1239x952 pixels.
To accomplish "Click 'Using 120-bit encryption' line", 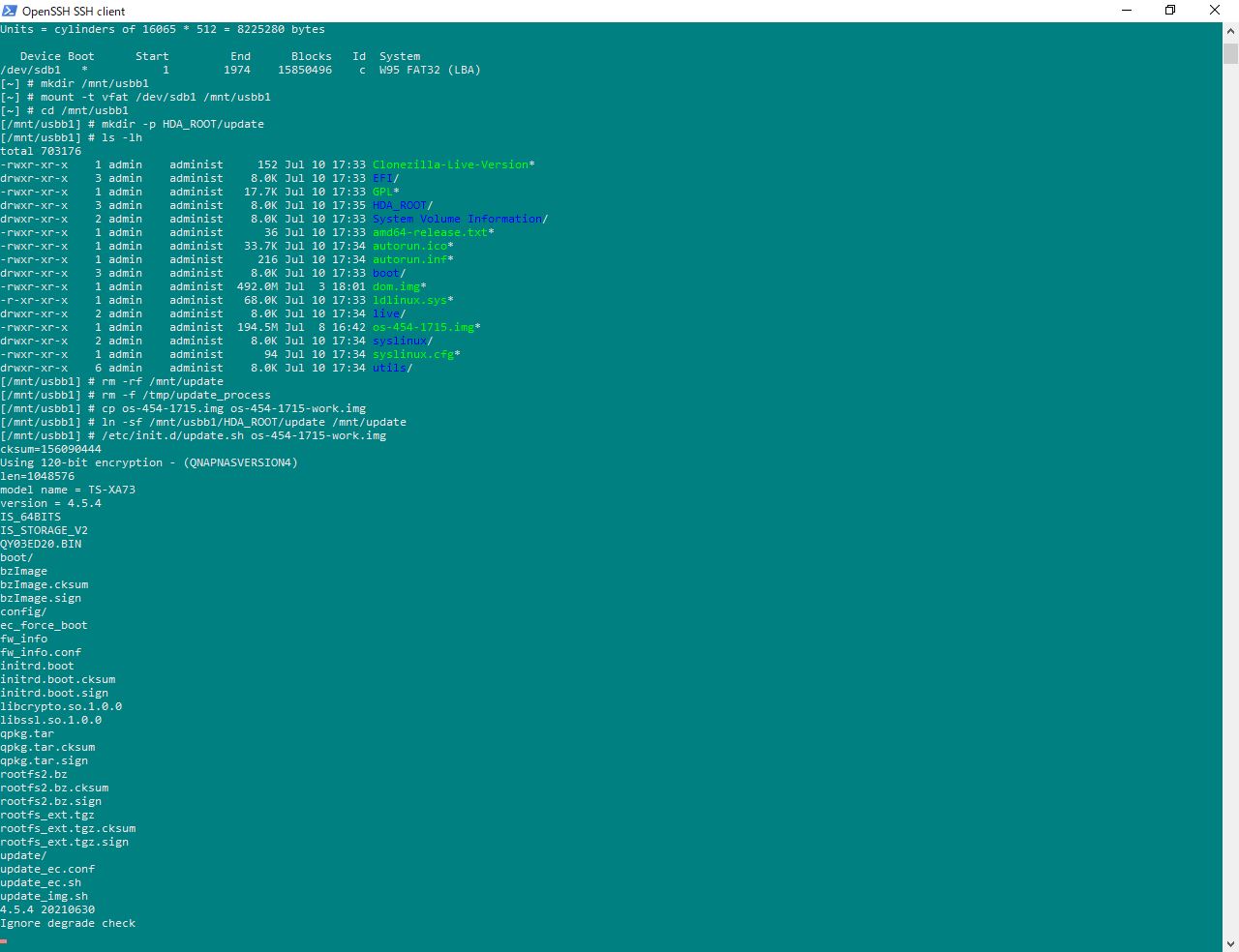I will pos(149,462).
